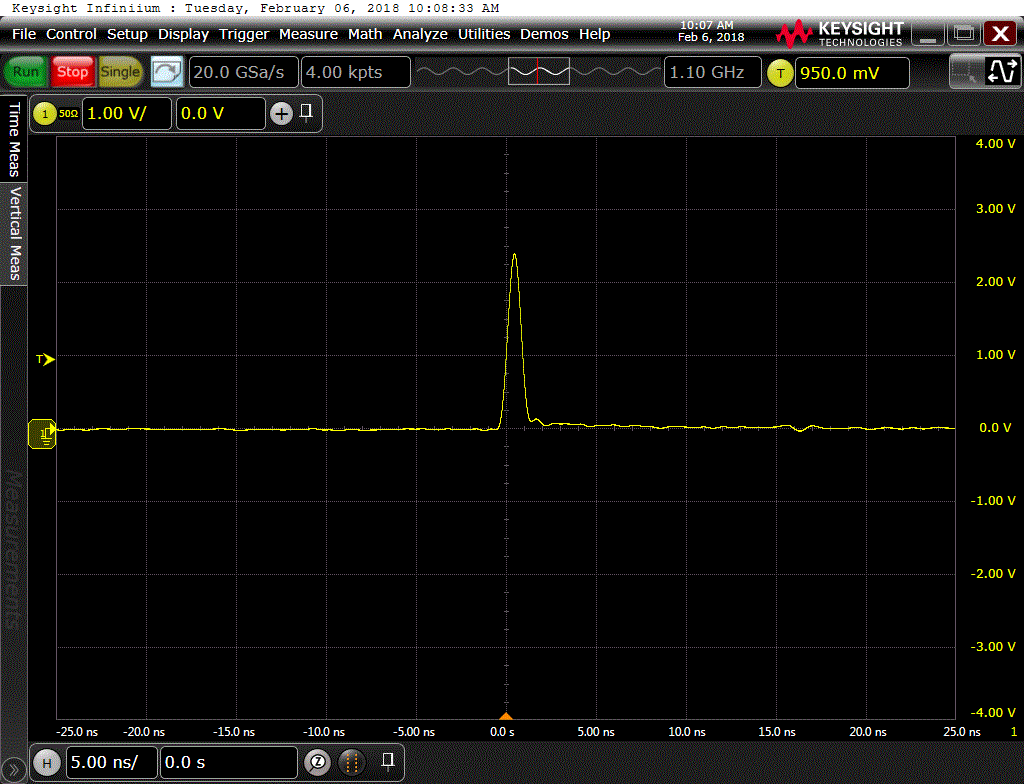Open the Setup menu

coord(127,34)
